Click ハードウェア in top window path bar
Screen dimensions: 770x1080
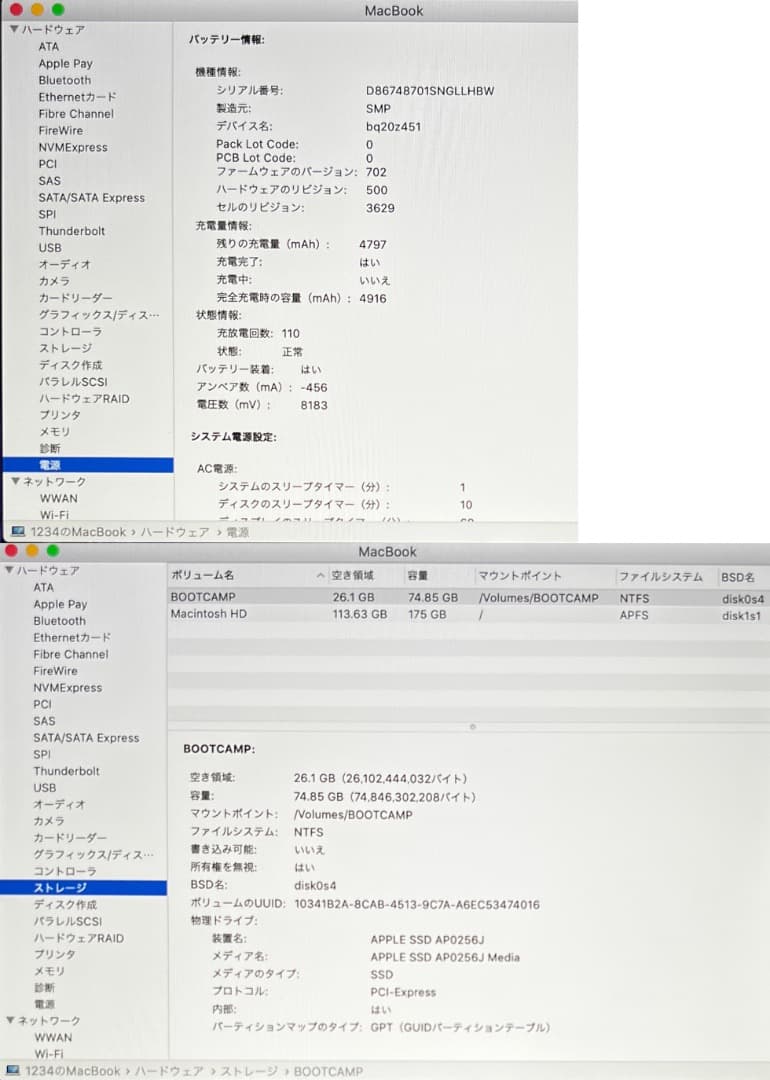pos(175,532)
